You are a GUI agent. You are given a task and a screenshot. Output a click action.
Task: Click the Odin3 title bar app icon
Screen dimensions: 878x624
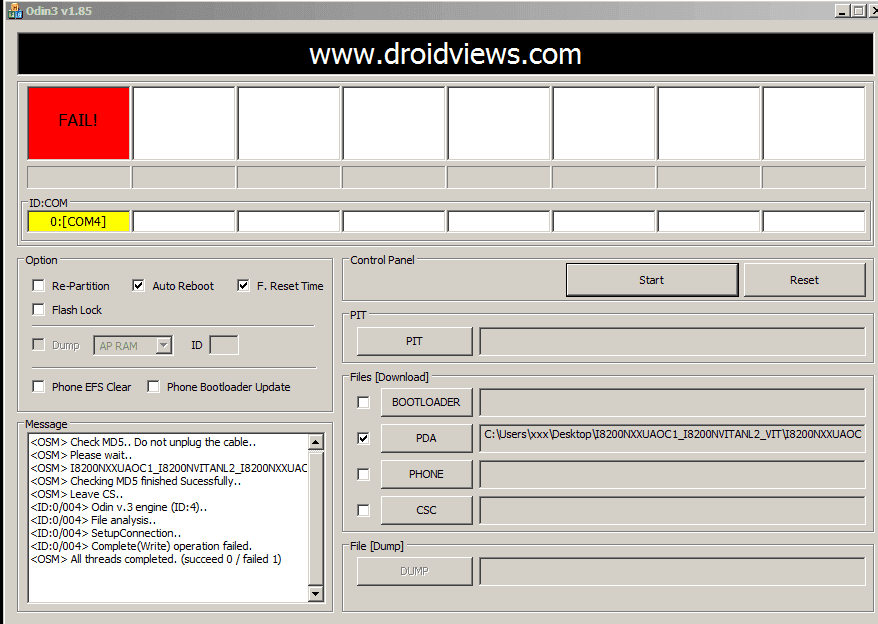point(15,11)
